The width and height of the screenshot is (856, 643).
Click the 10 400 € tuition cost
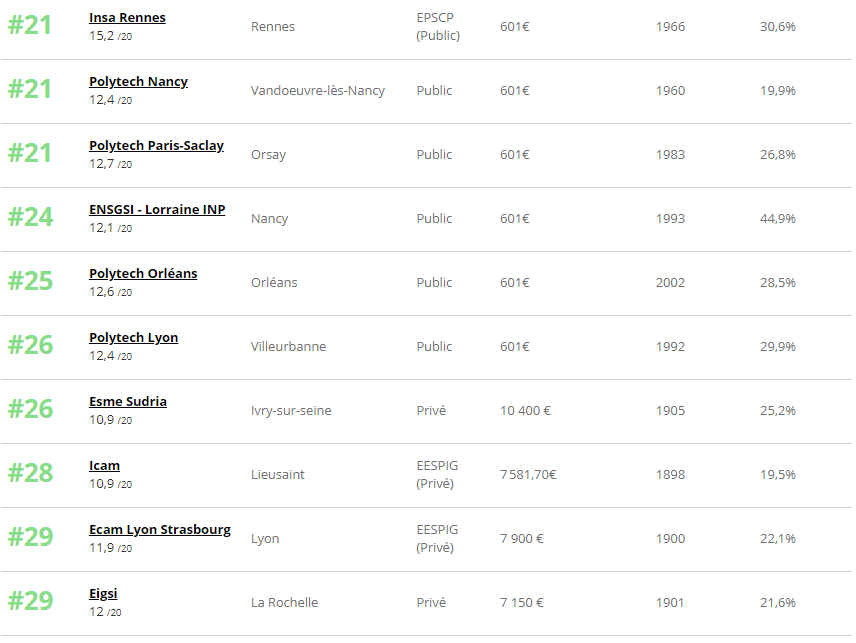[x=525, y=411]
